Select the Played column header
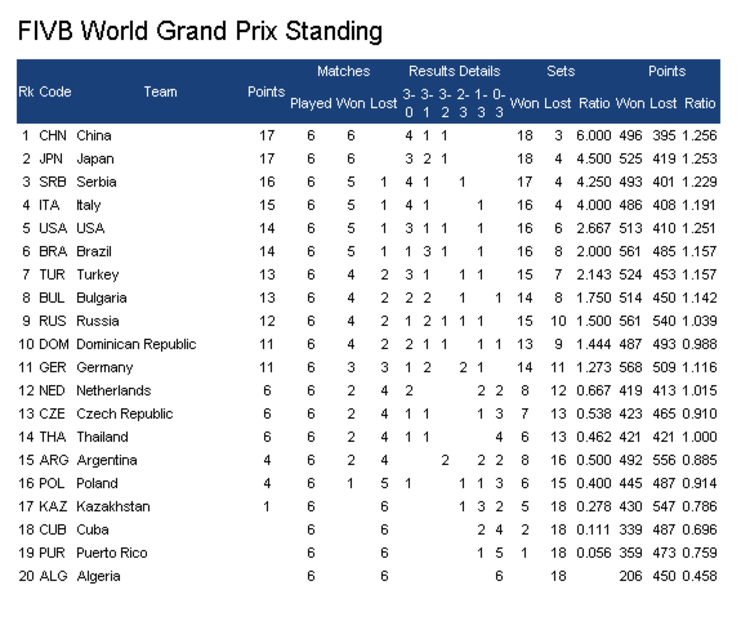750x617 pixels. 310,103
